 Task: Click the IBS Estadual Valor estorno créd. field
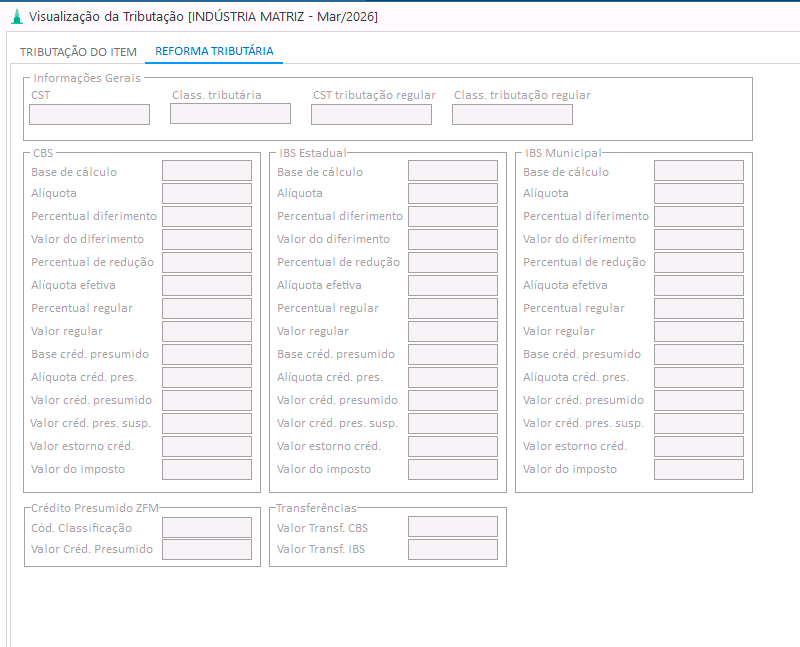pos(453,446)
